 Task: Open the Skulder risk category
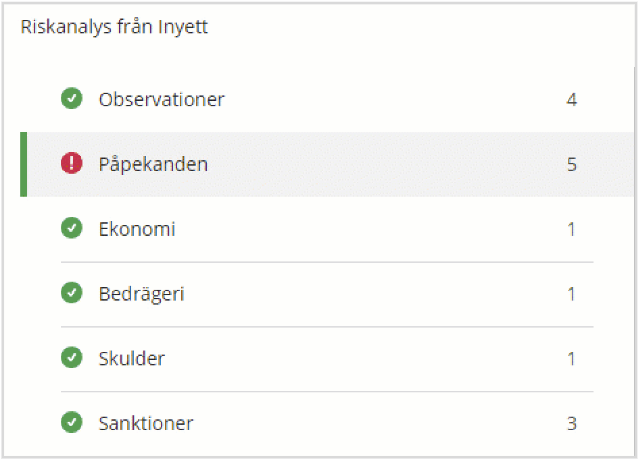pyautogui.click(x=132, y=359)
